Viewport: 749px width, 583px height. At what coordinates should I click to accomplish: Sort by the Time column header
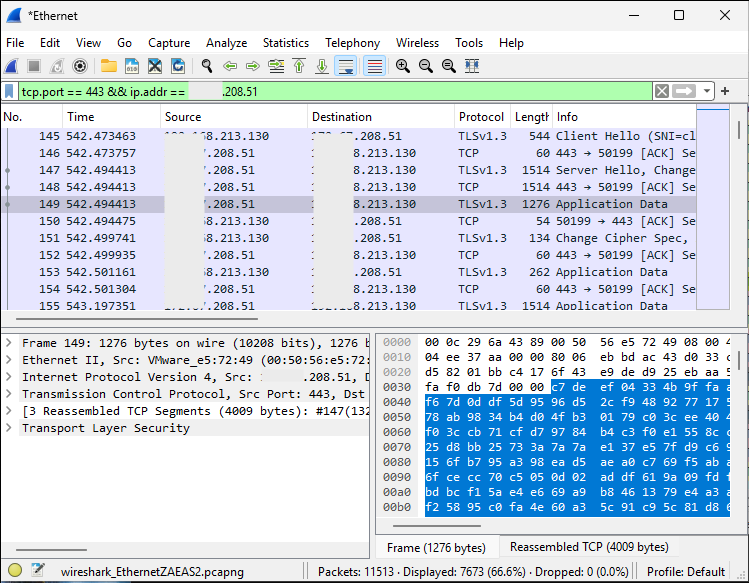click(x=111, y=117)
